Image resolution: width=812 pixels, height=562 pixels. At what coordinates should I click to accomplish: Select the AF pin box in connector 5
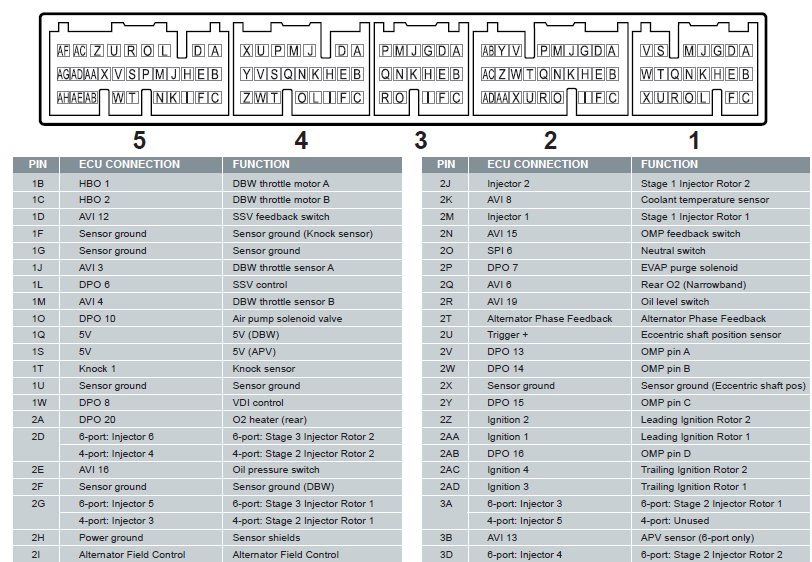63,51
